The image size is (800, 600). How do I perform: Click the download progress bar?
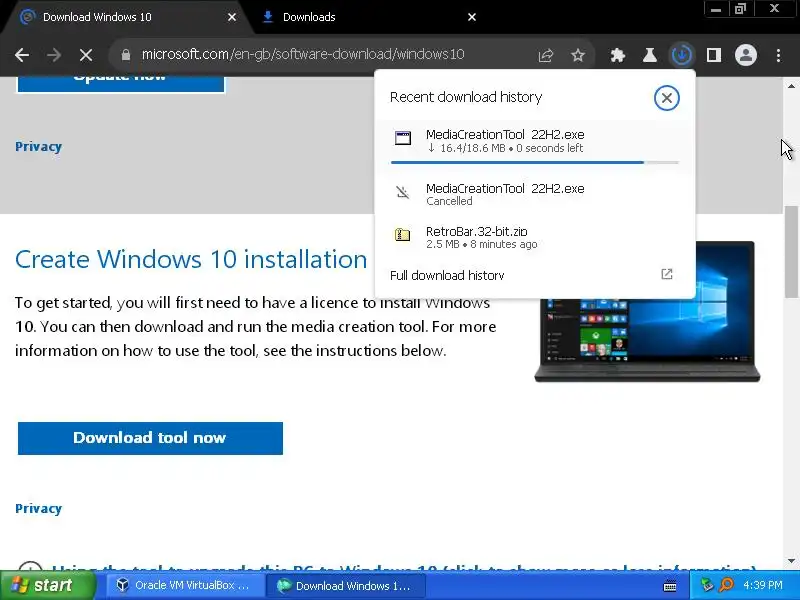[x=535, y=162]
